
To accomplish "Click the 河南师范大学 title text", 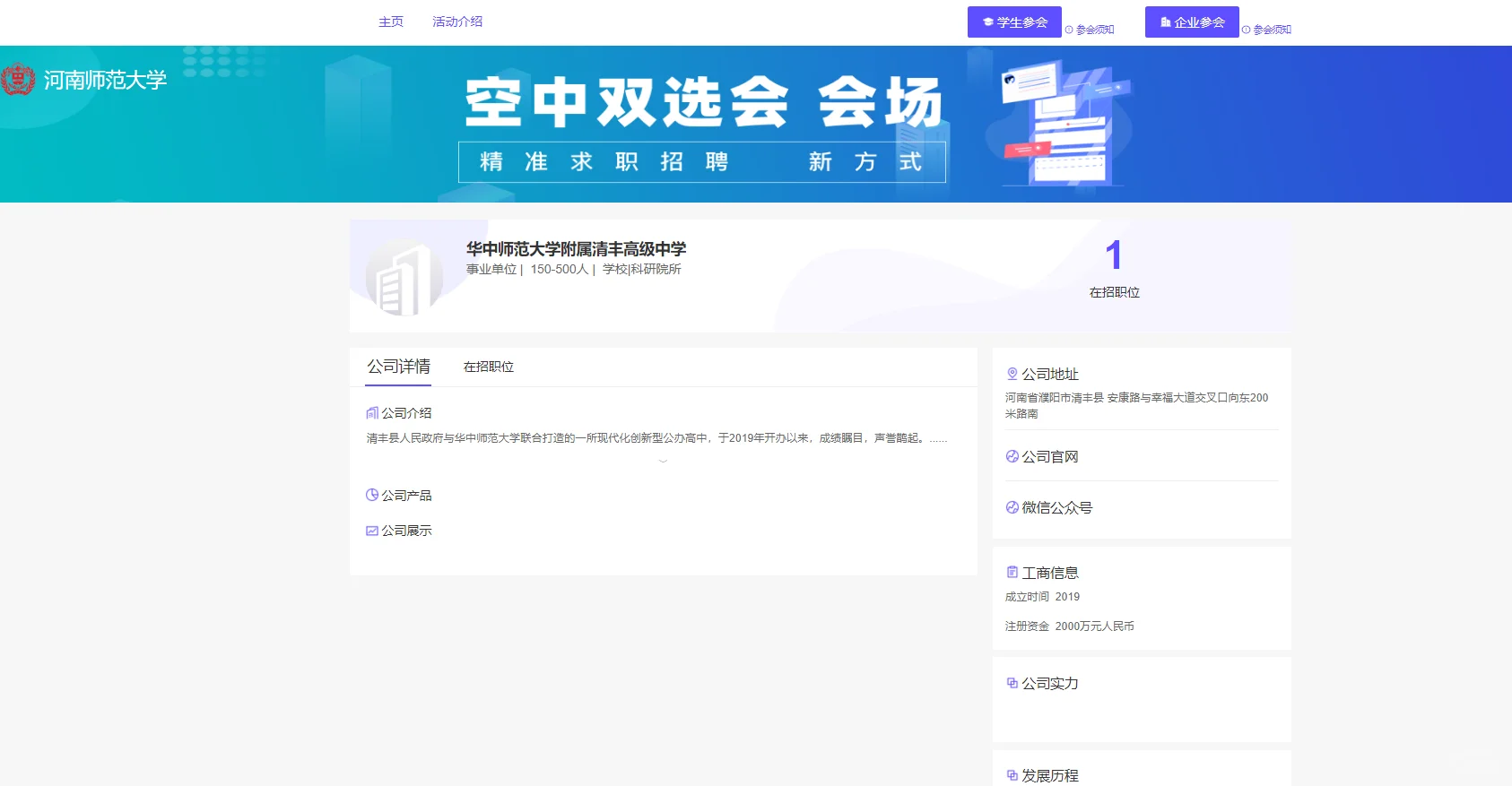I will (x=106, y=80).
